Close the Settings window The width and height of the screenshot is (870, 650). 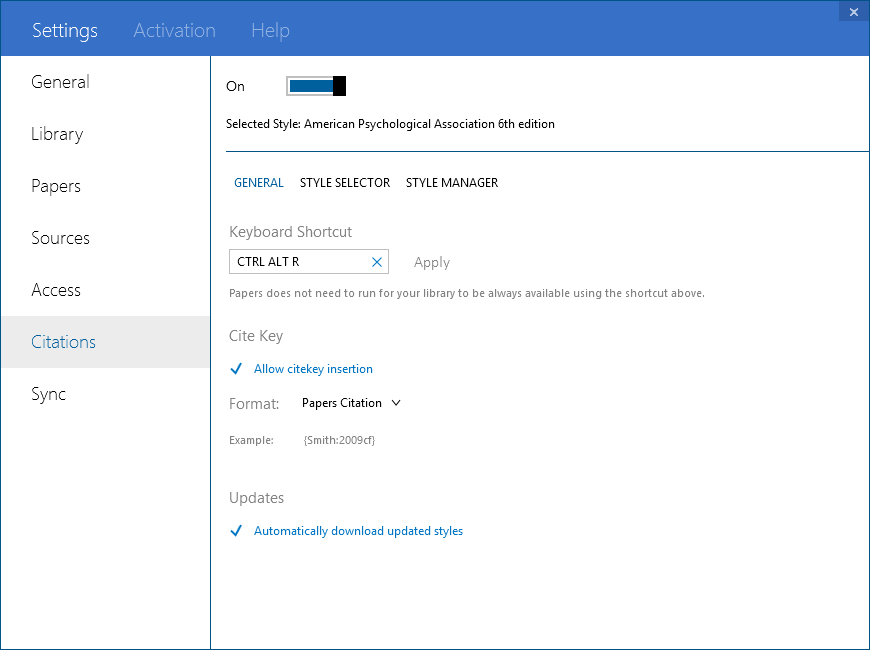point(853,12)
